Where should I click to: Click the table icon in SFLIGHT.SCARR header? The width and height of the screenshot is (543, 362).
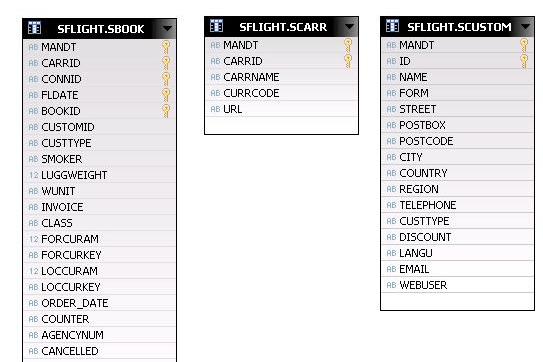pos(216,26)
